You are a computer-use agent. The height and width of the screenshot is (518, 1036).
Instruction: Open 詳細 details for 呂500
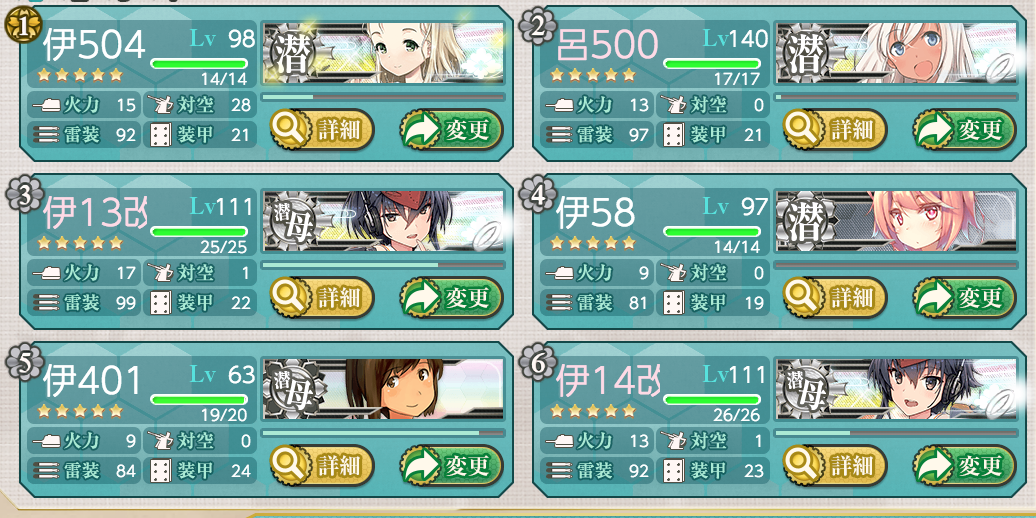[835, 130]
